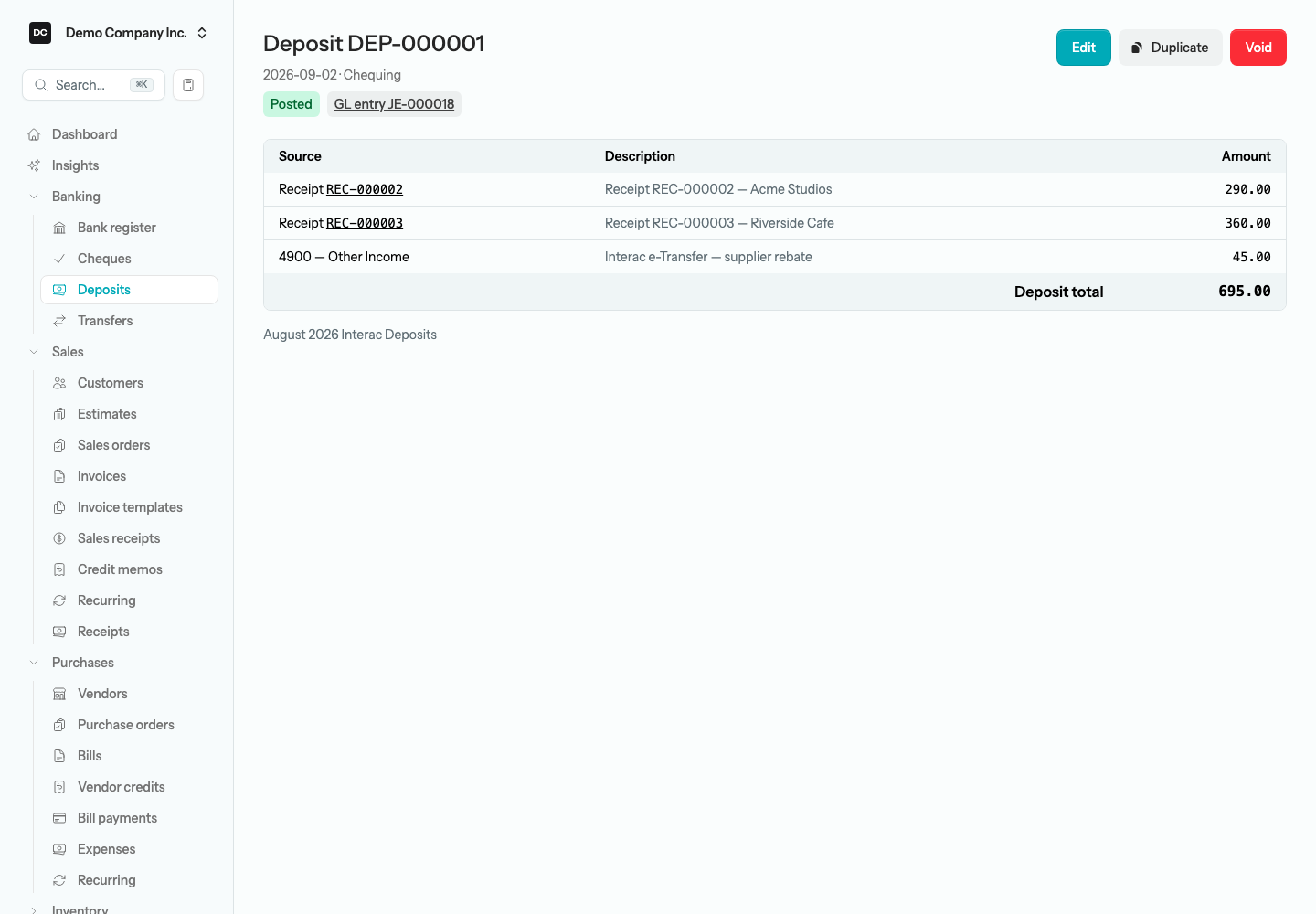Viewport: 1316px width, 914px height.
Task: Click the Transfers arrows icon
Action: [59, 321]
